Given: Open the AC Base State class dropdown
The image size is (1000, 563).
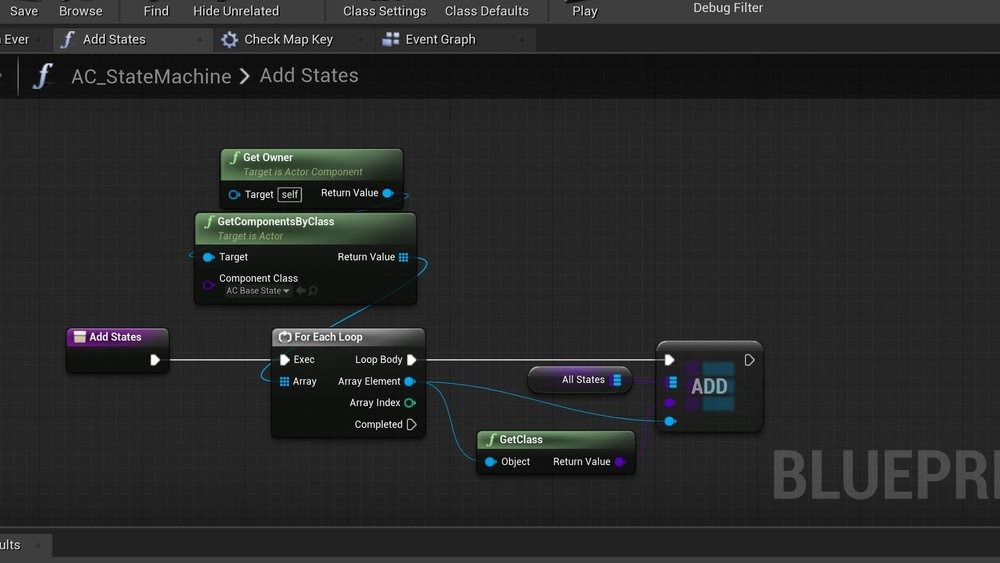Looking at the screenshot, I should (x=258, y=291).
